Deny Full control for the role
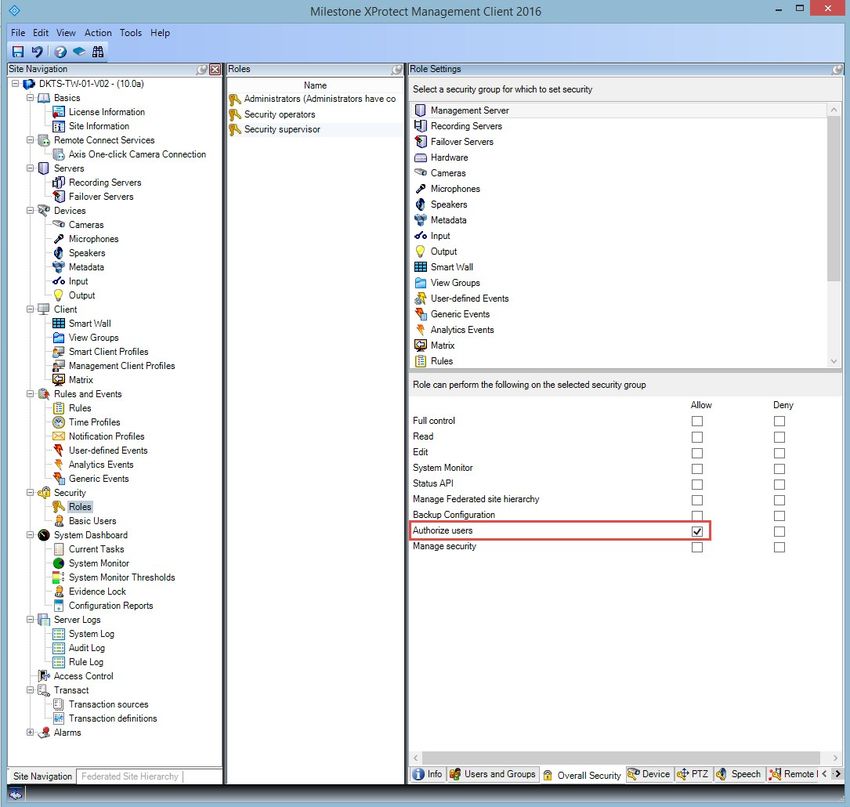This screenshot has height=807, width=850. [779, 421]
